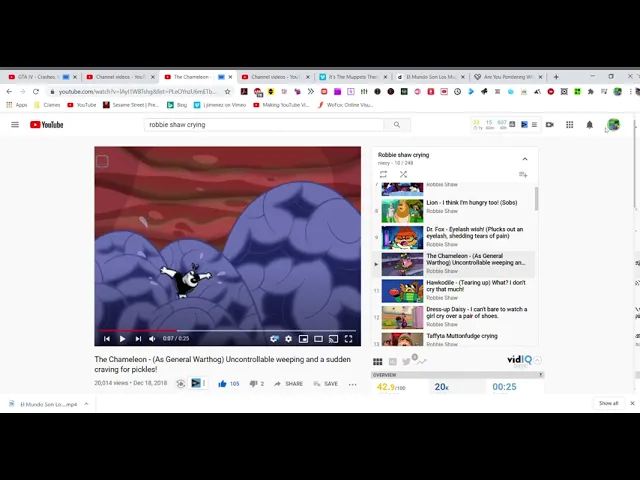
Task: Open the account avatar menu
Action: click(613, 124)
